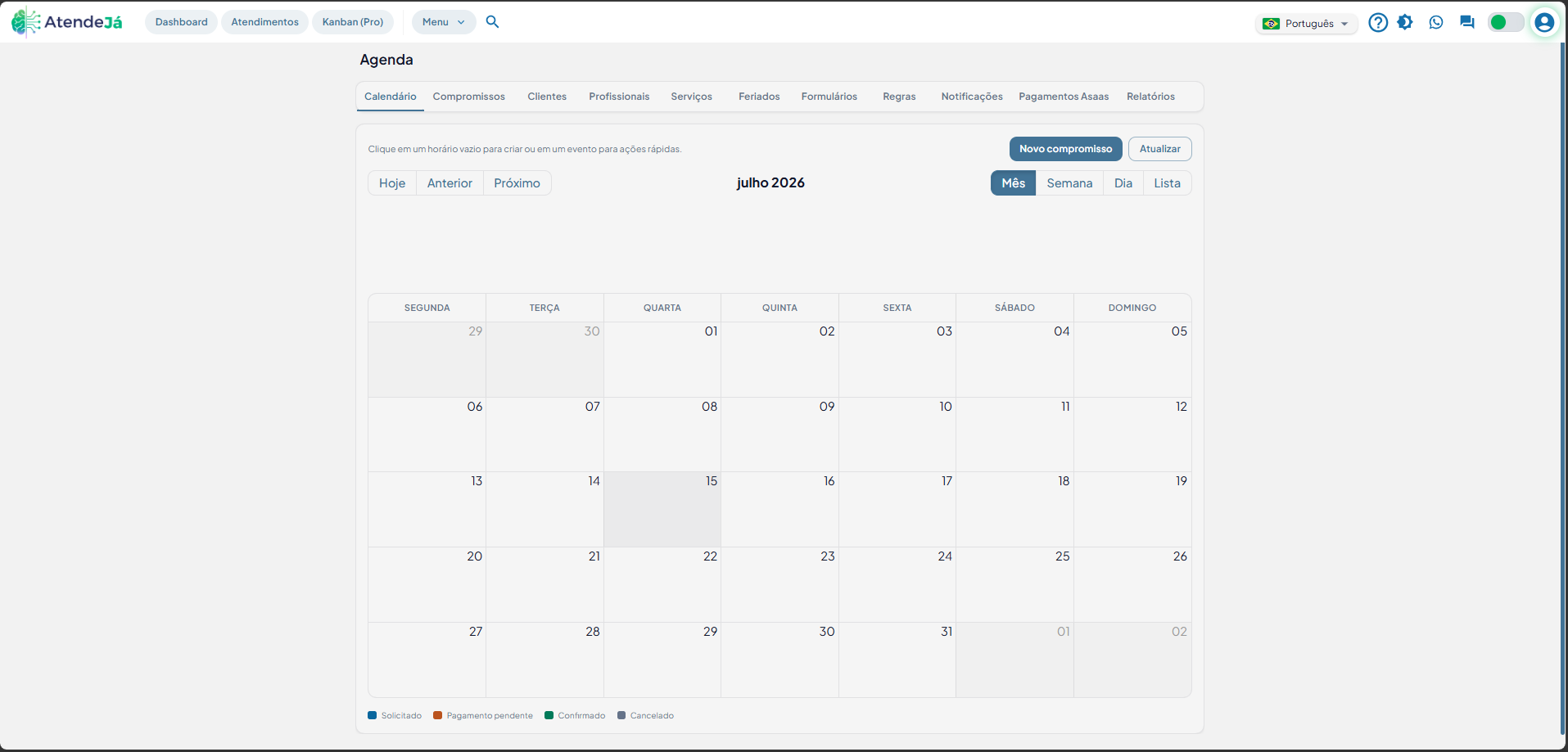The width and height of the screenshot is (1568, 752).
Task: Open the Português language dropdown
Action: pyautogui.click(x=1306, y=24)
